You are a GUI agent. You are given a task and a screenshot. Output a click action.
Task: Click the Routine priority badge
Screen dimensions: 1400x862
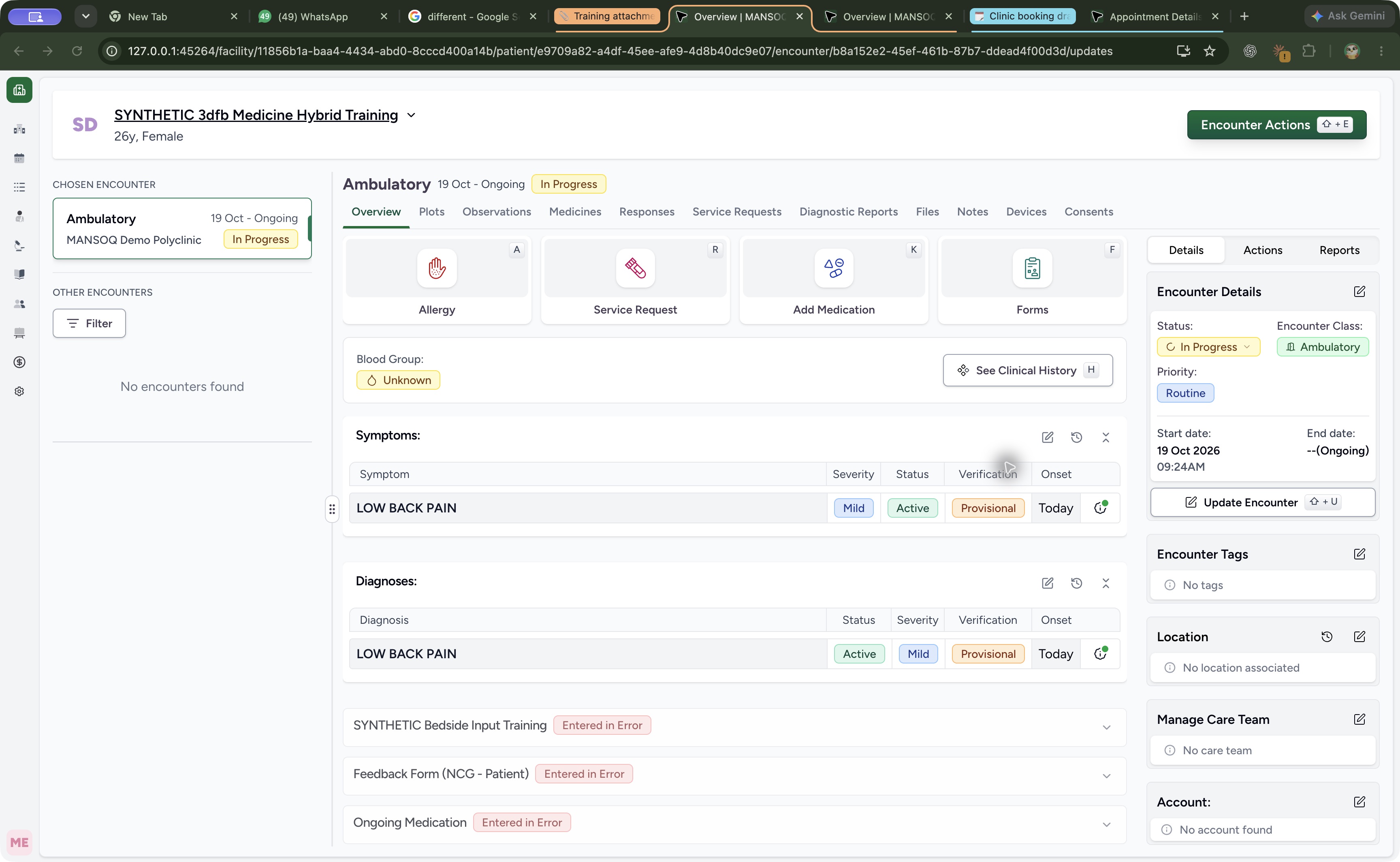(1184, 393)
